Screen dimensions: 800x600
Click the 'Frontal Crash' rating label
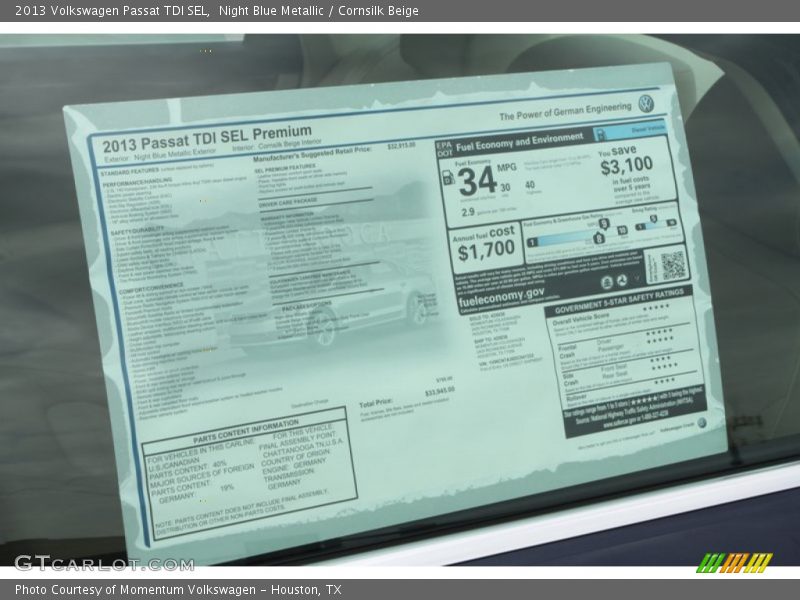point(567,351)
